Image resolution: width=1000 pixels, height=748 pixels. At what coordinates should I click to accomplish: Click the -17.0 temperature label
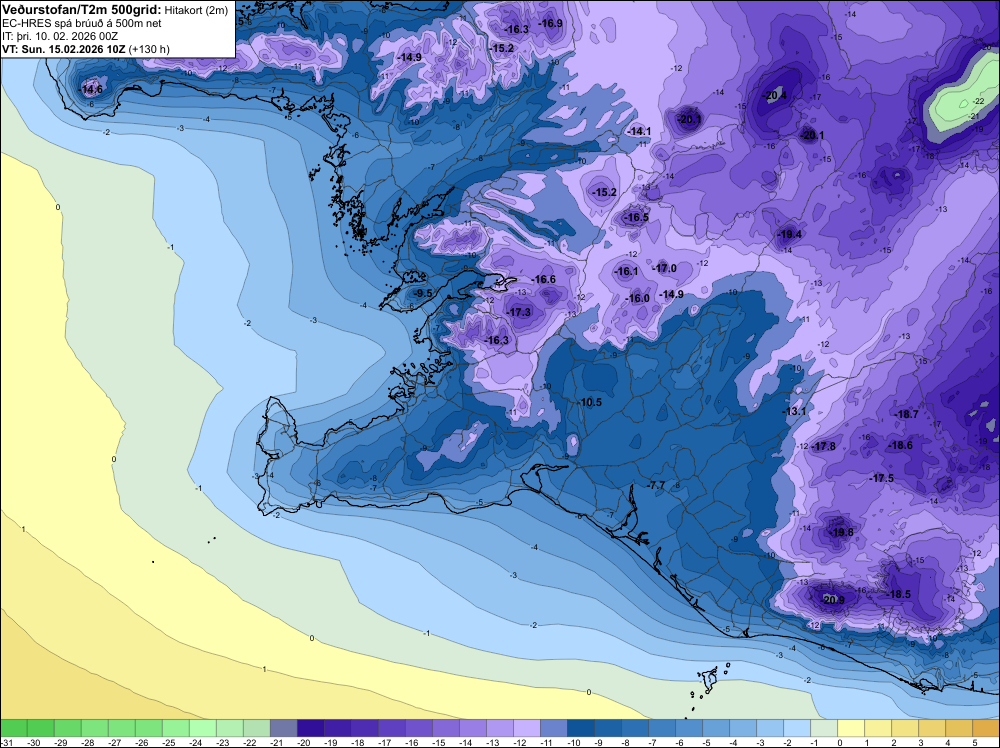coord(665,268)
